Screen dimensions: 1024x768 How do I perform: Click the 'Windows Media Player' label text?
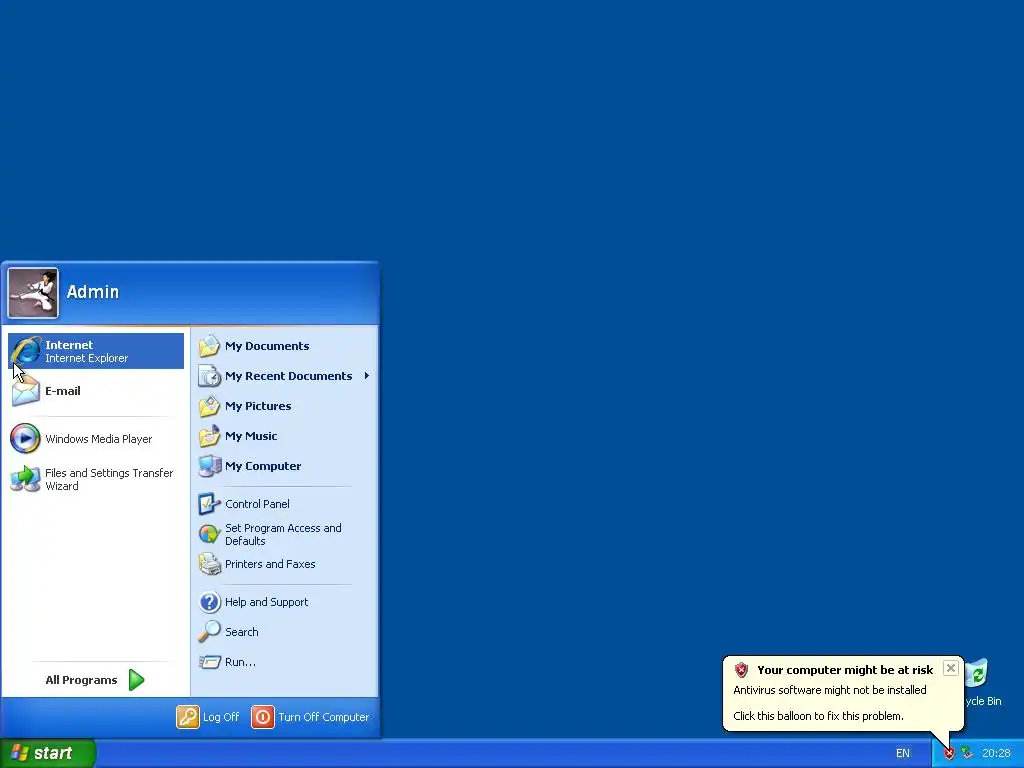click(x=99, y=439)
